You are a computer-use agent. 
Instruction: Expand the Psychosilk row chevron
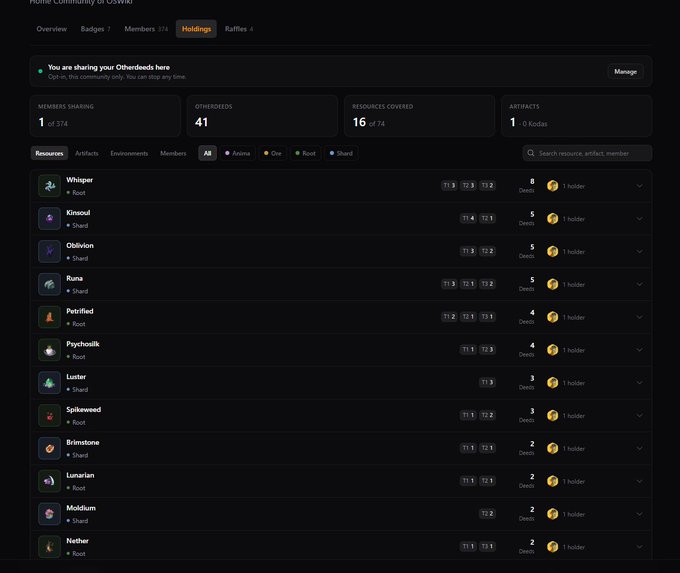point(639,350)
